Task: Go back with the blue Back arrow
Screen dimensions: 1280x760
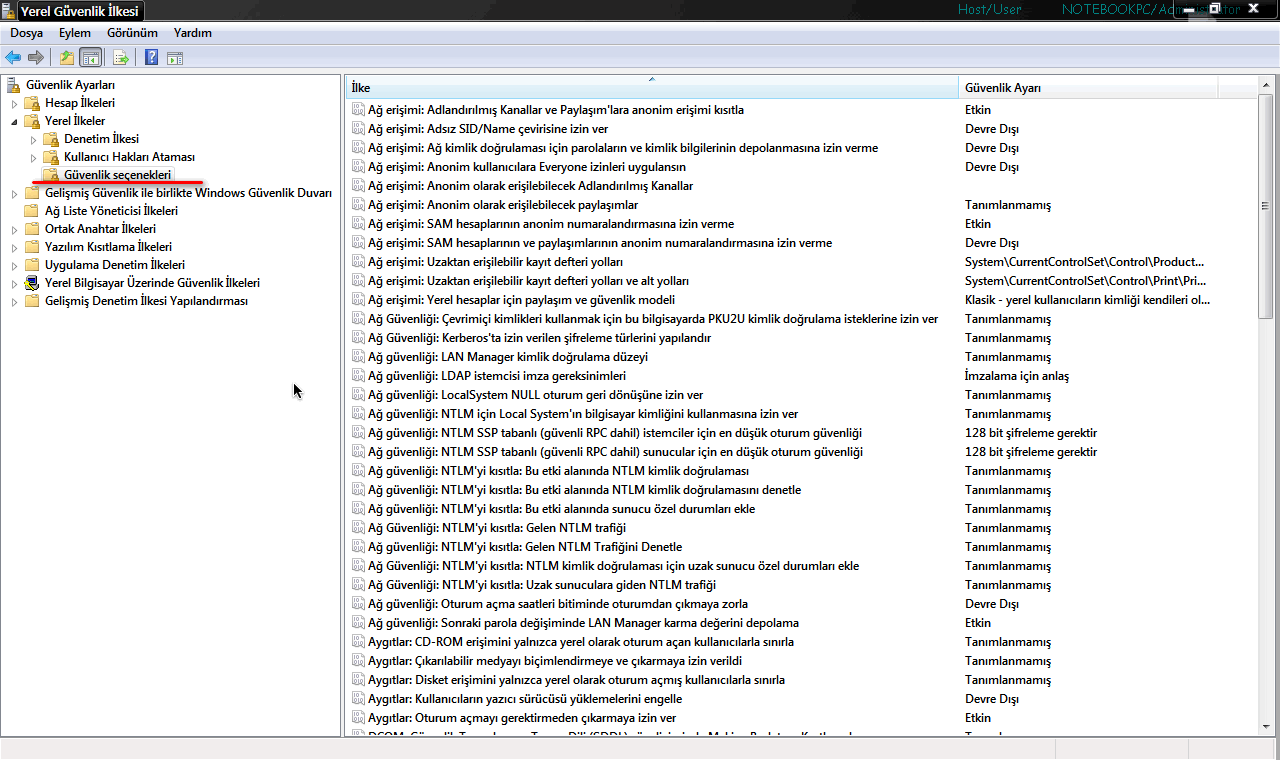Action: [x=13, y=57]
